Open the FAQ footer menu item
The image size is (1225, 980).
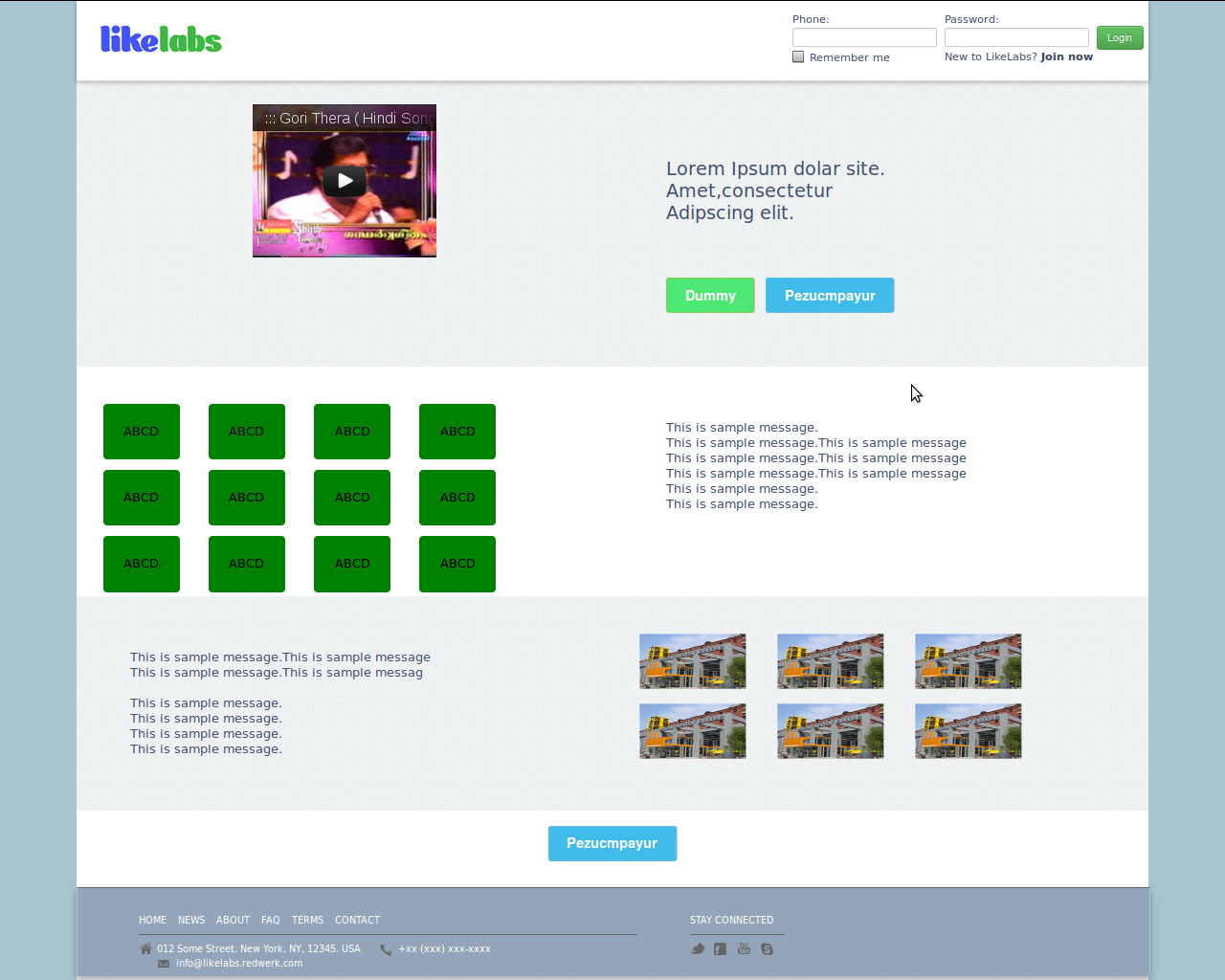click(x=271, y=921)
